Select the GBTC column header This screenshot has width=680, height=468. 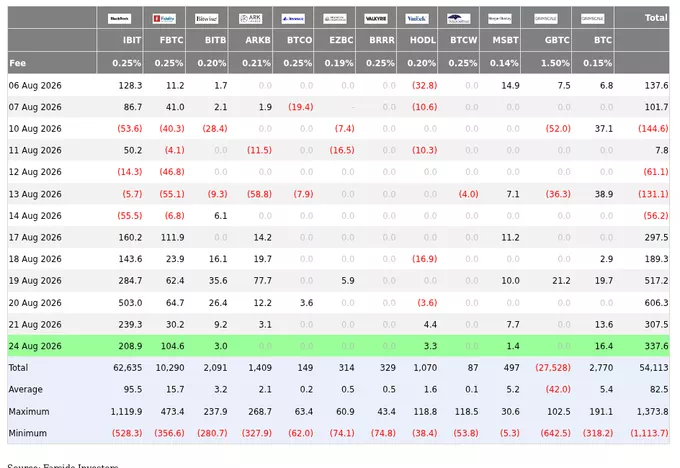point(557,40)
